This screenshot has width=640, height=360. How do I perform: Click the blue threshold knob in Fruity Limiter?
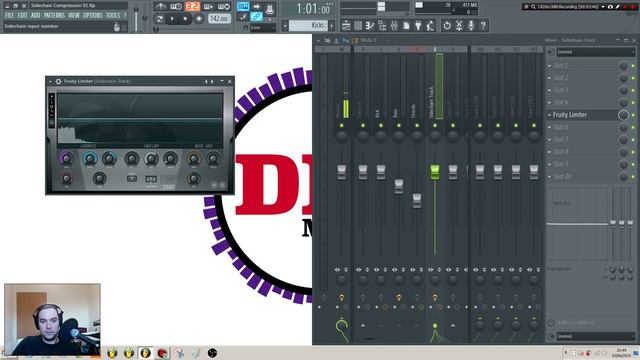89,158
